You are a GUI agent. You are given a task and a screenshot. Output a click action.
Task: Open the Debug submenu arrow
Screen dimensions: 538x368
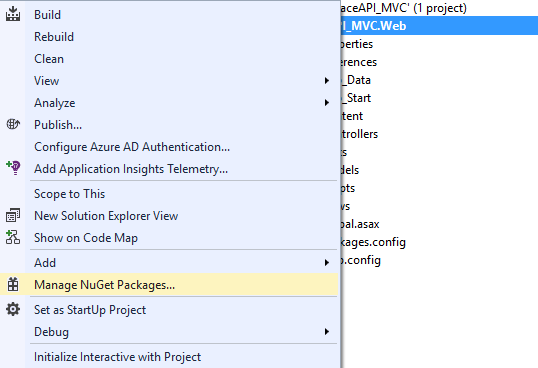[x=327, y=332]
